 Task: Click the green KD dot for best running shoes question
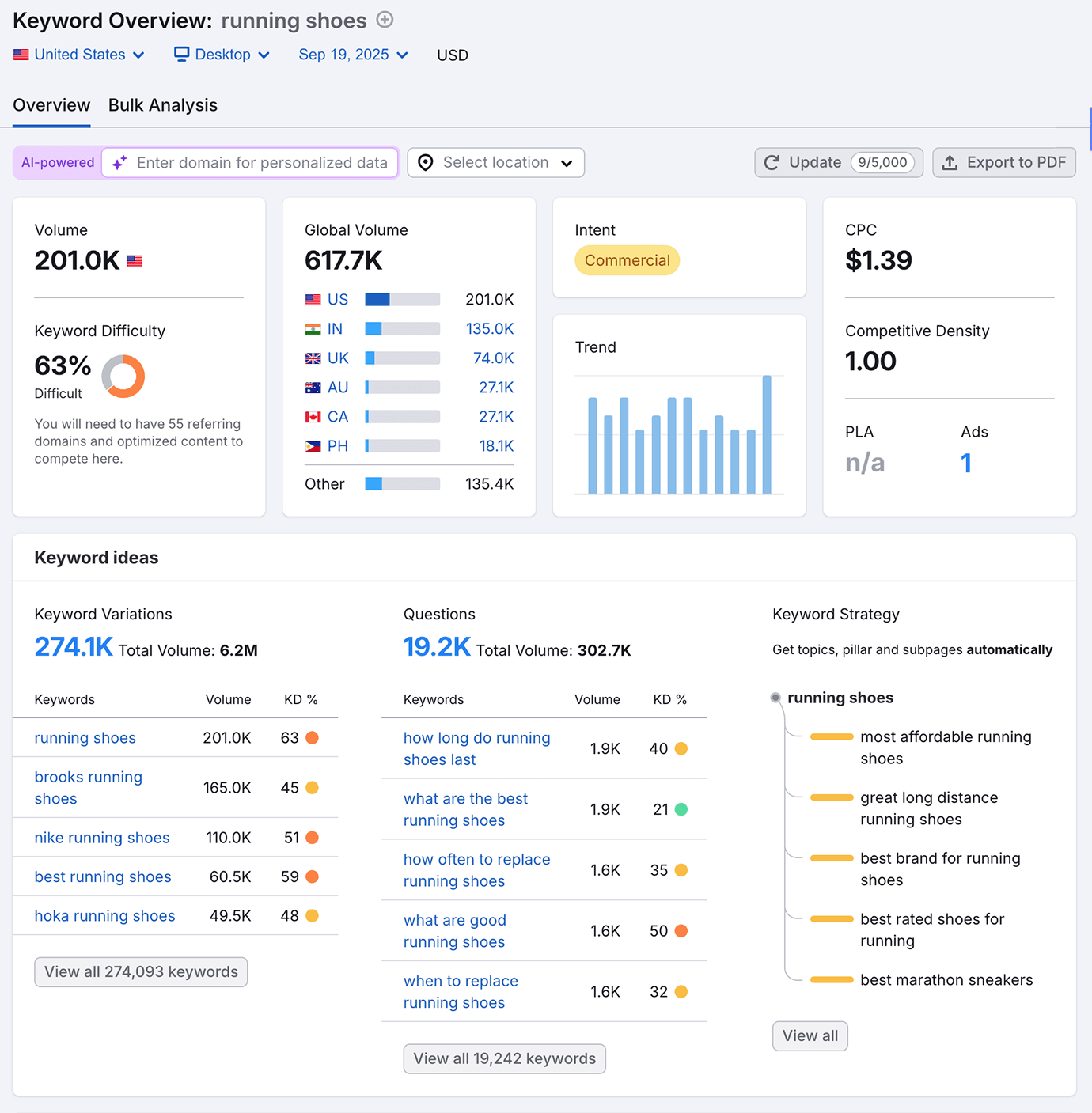[681, 809]
